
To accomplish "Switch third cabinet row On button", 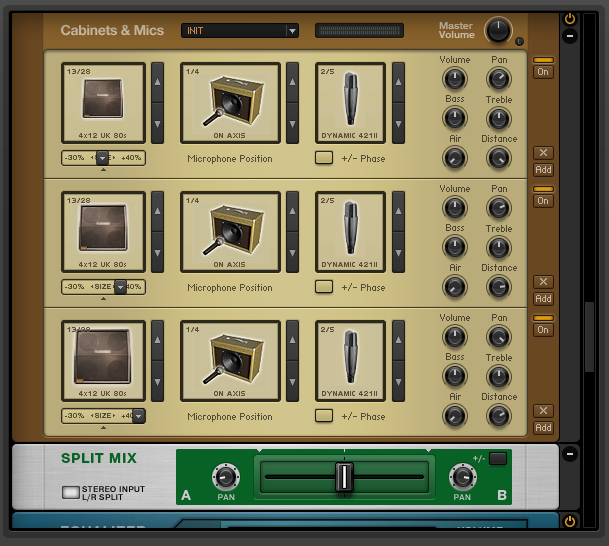I will [x=543, y=330].
